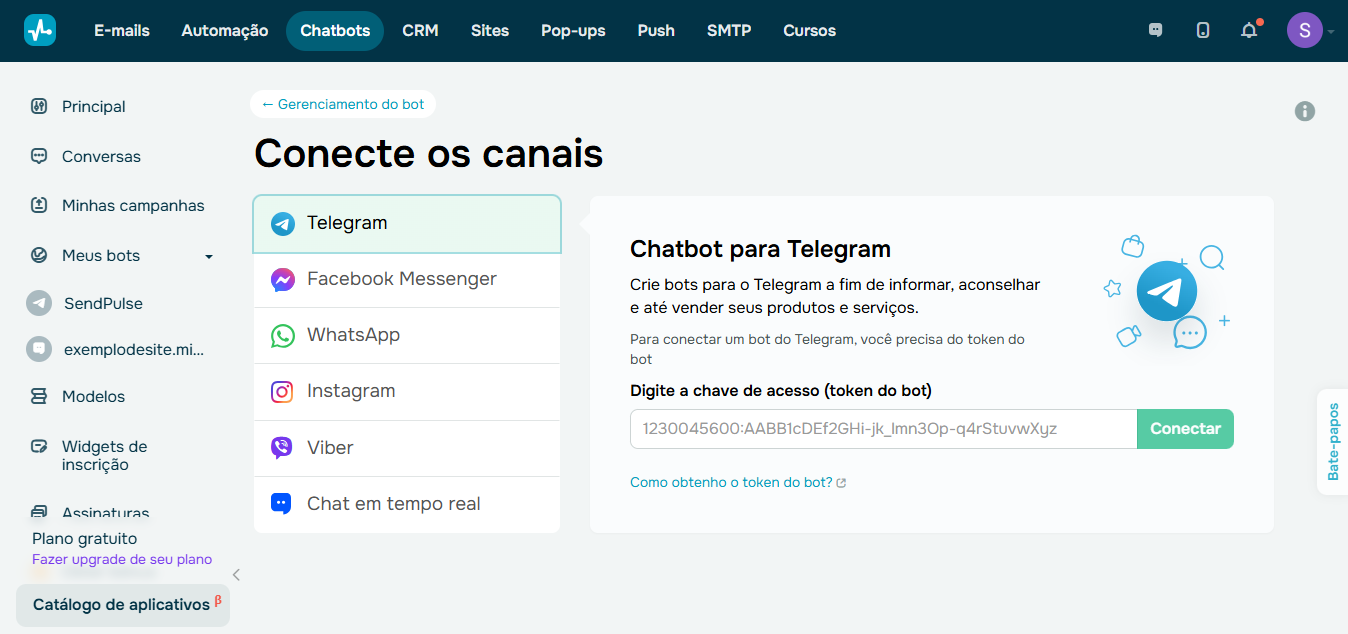Screen dimensions: 1348x634
Task: Click the Meus bots sidebar icon
Action: click(39, 255)
